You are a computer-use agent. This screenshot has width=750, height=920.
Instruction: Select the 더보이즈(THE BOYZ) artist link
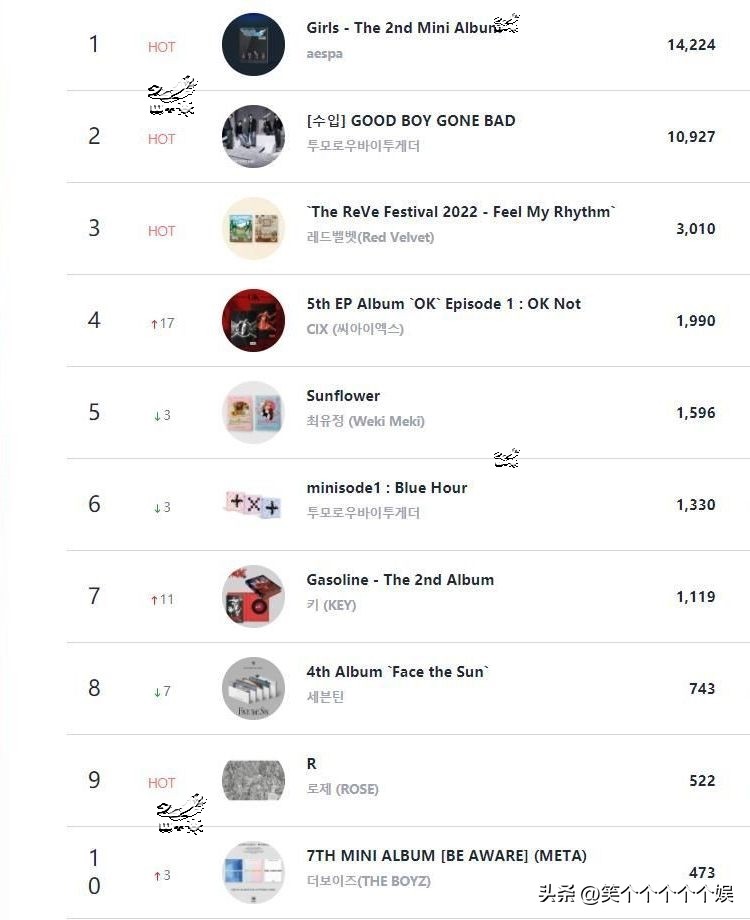point(368,881)
